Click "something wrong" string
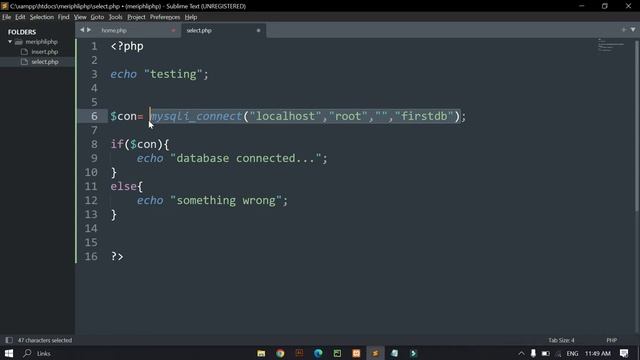The image size is (640, 360). (226, 200)
